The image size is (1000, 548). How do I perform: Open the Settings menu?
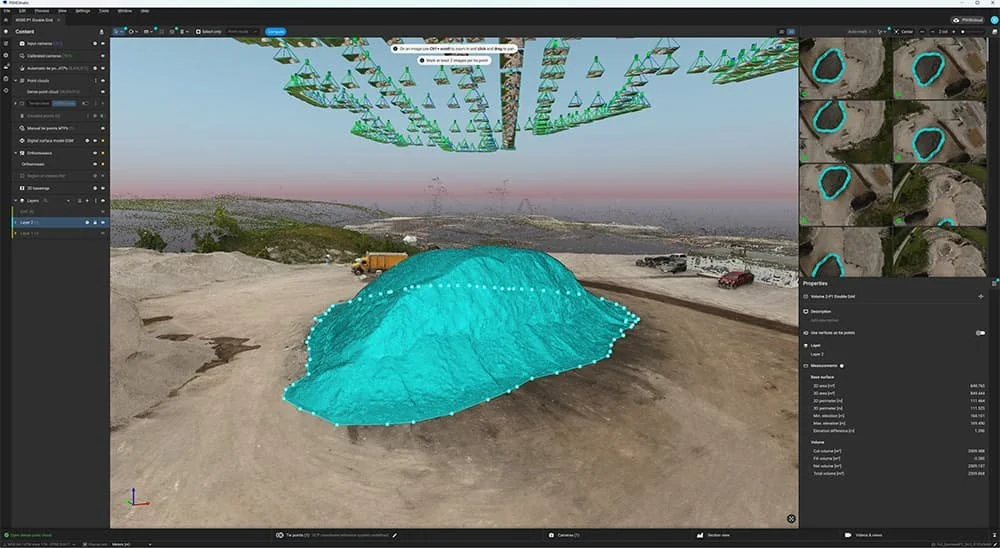pos(83,11)
